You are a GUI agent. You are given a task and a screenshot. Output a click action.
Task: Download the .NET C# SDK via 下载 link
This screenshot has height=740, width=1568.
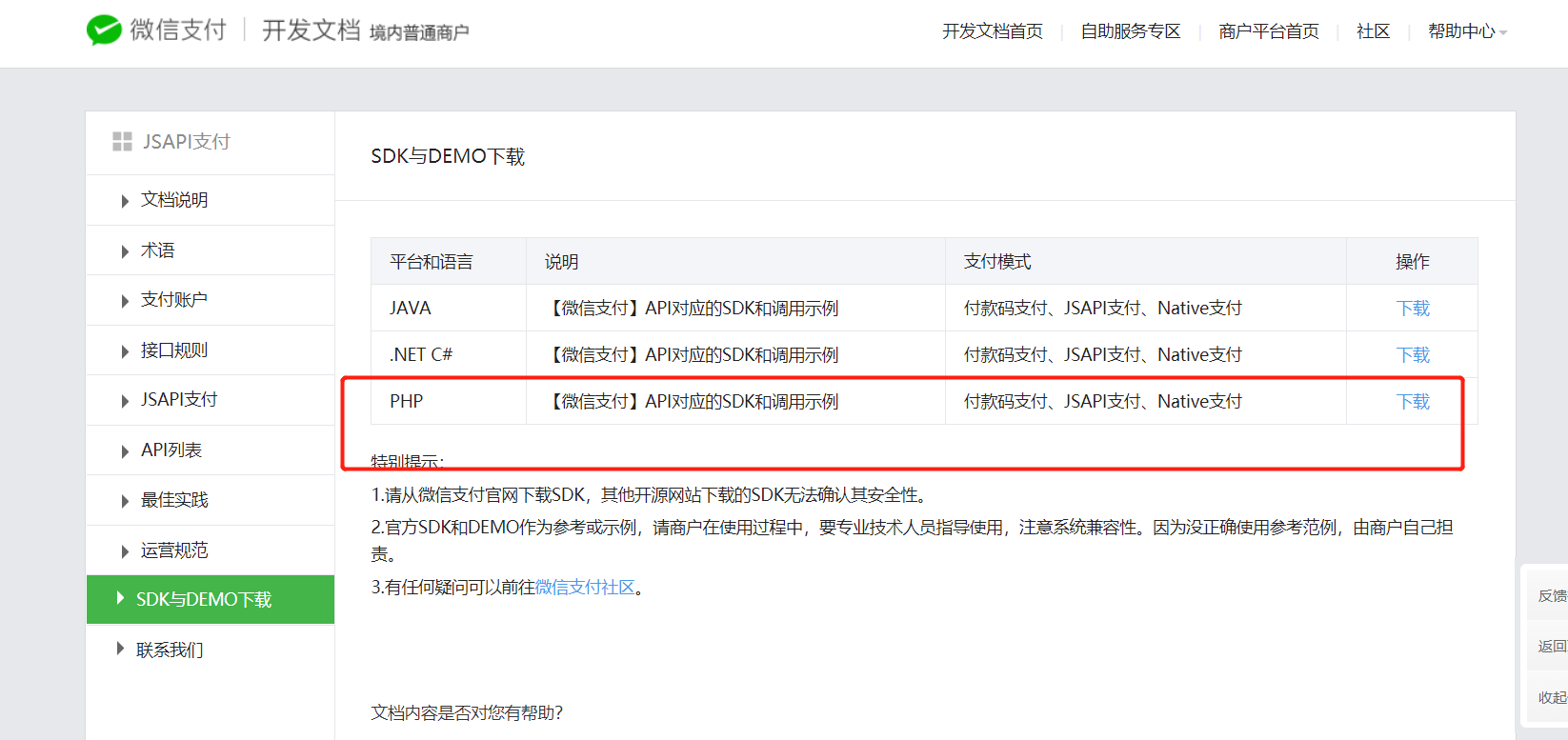tap(1413, 354)
